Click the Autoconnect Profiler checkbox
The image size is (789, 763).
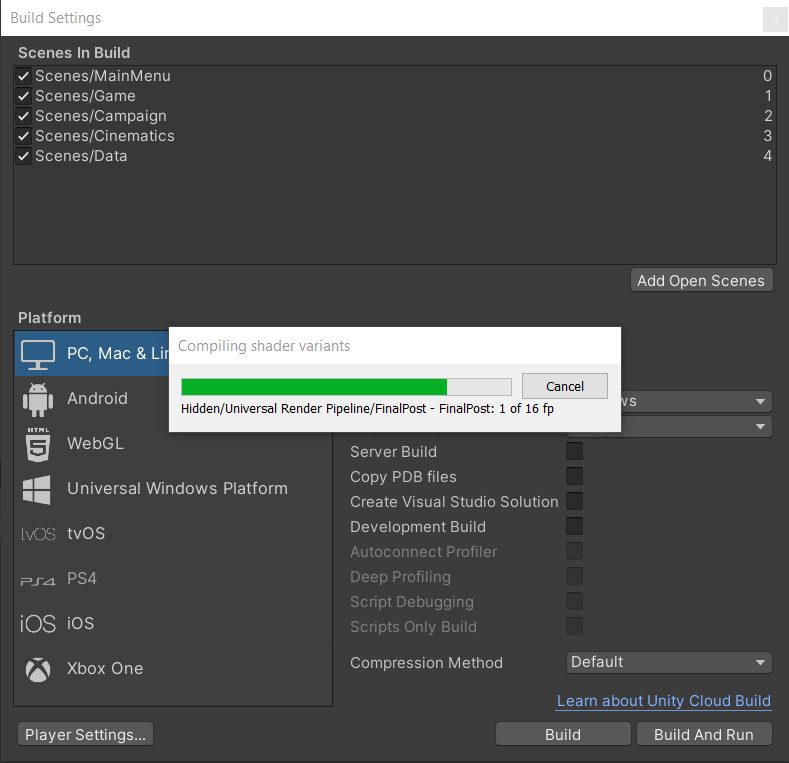click(x=574, y=551)
